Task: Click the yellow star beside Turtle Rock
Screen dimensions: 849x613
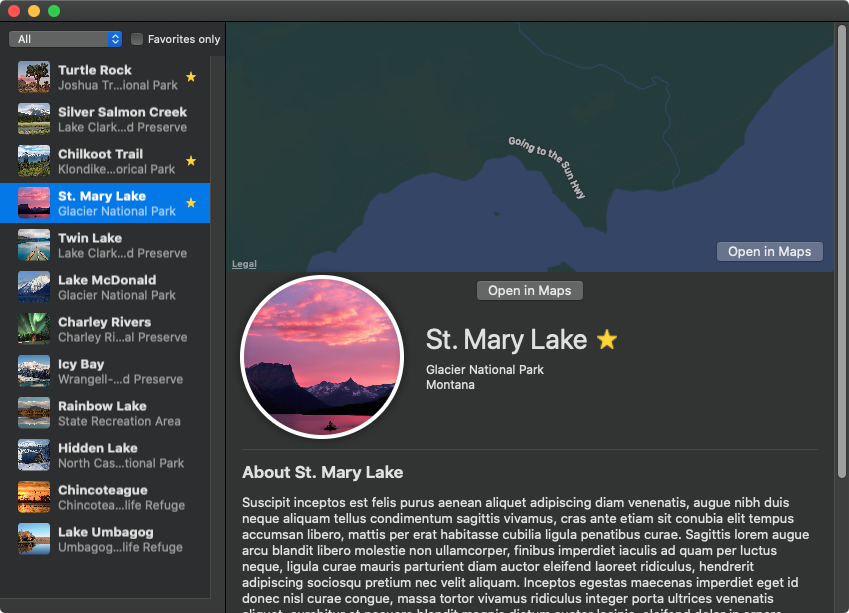Action: tap(191, 77)
